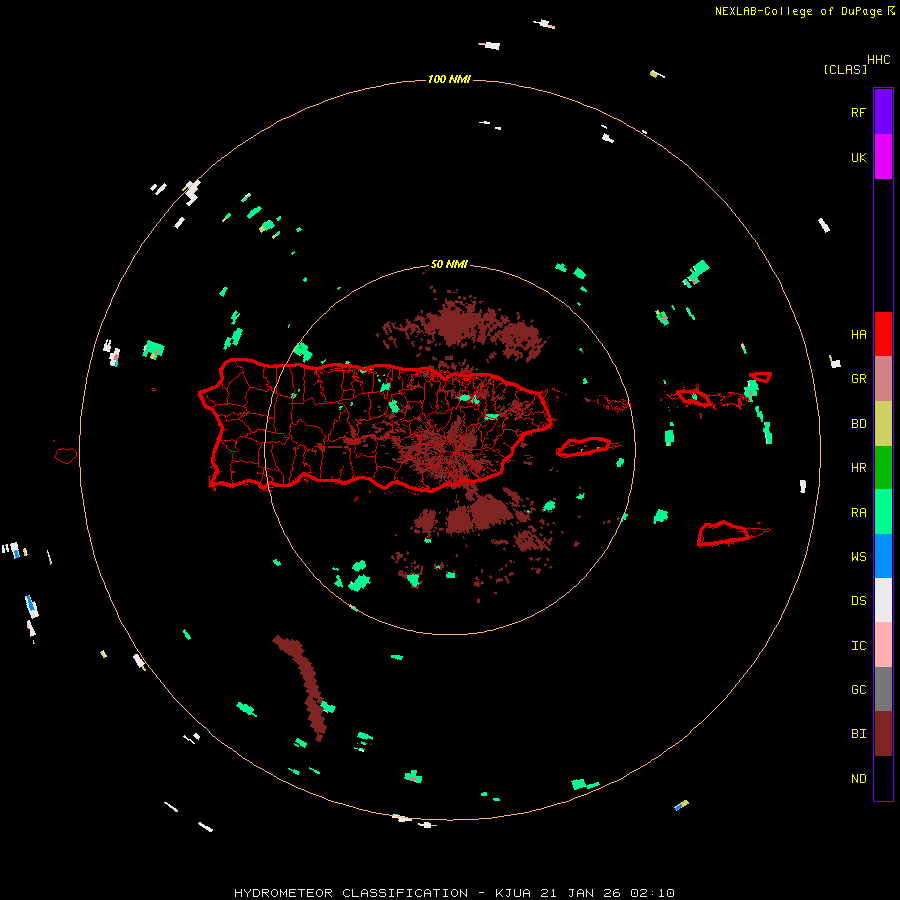Click the UK legend label
The image size is (900, 900).
tap(858, 157)
